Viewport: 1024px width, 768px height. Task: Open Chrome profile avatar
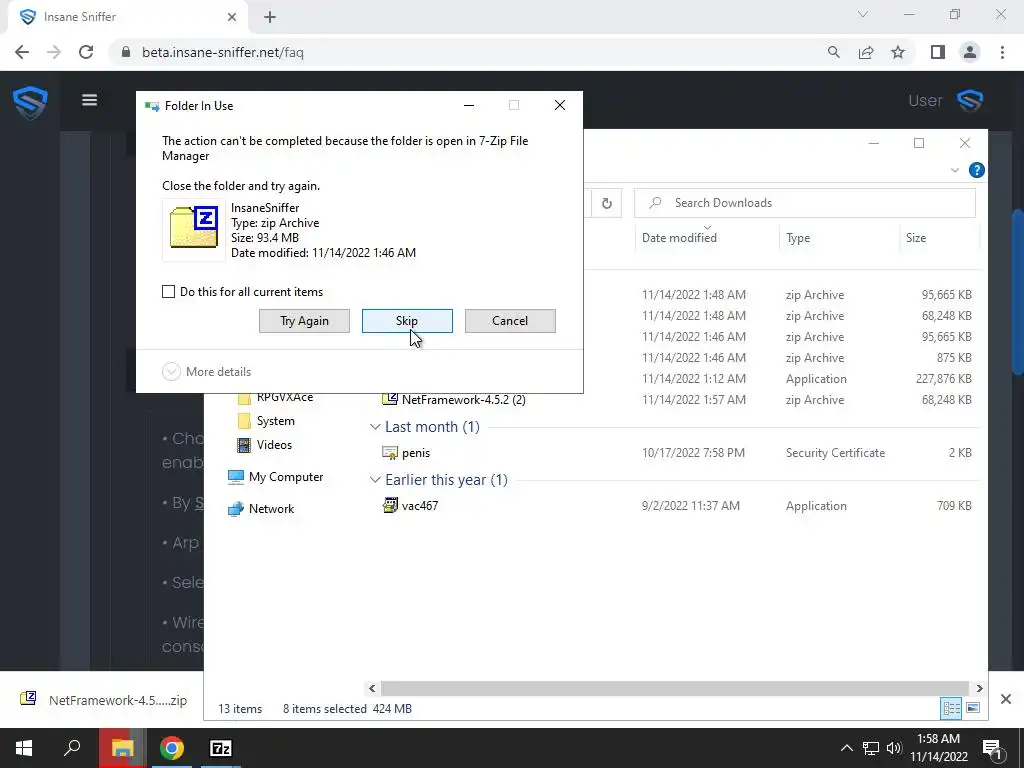970,52
